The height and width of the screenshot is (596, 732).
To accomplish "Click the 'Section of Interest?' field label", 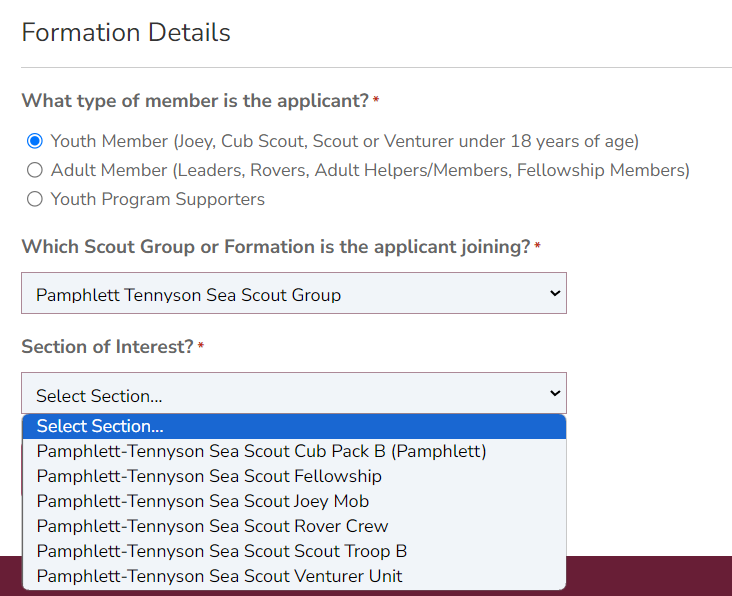I will (107, 347).
